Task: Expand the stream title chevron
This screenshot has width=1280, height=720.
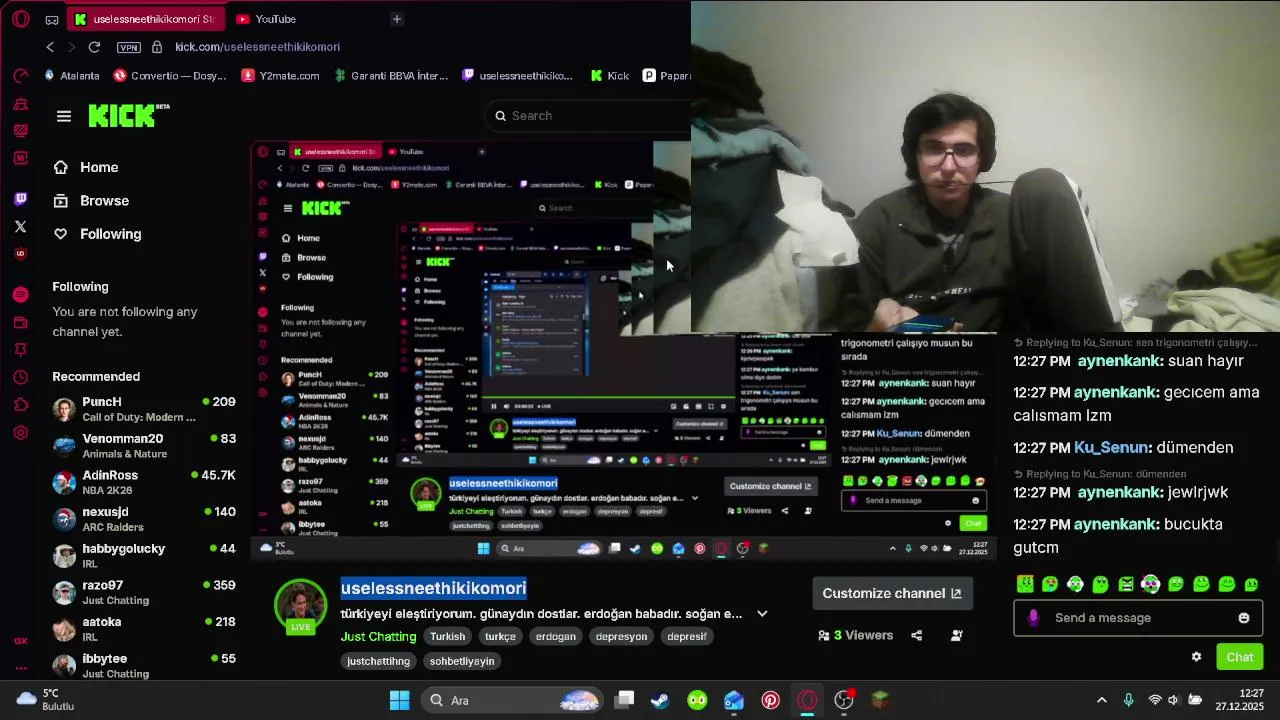Action: [x=762, y=614]
